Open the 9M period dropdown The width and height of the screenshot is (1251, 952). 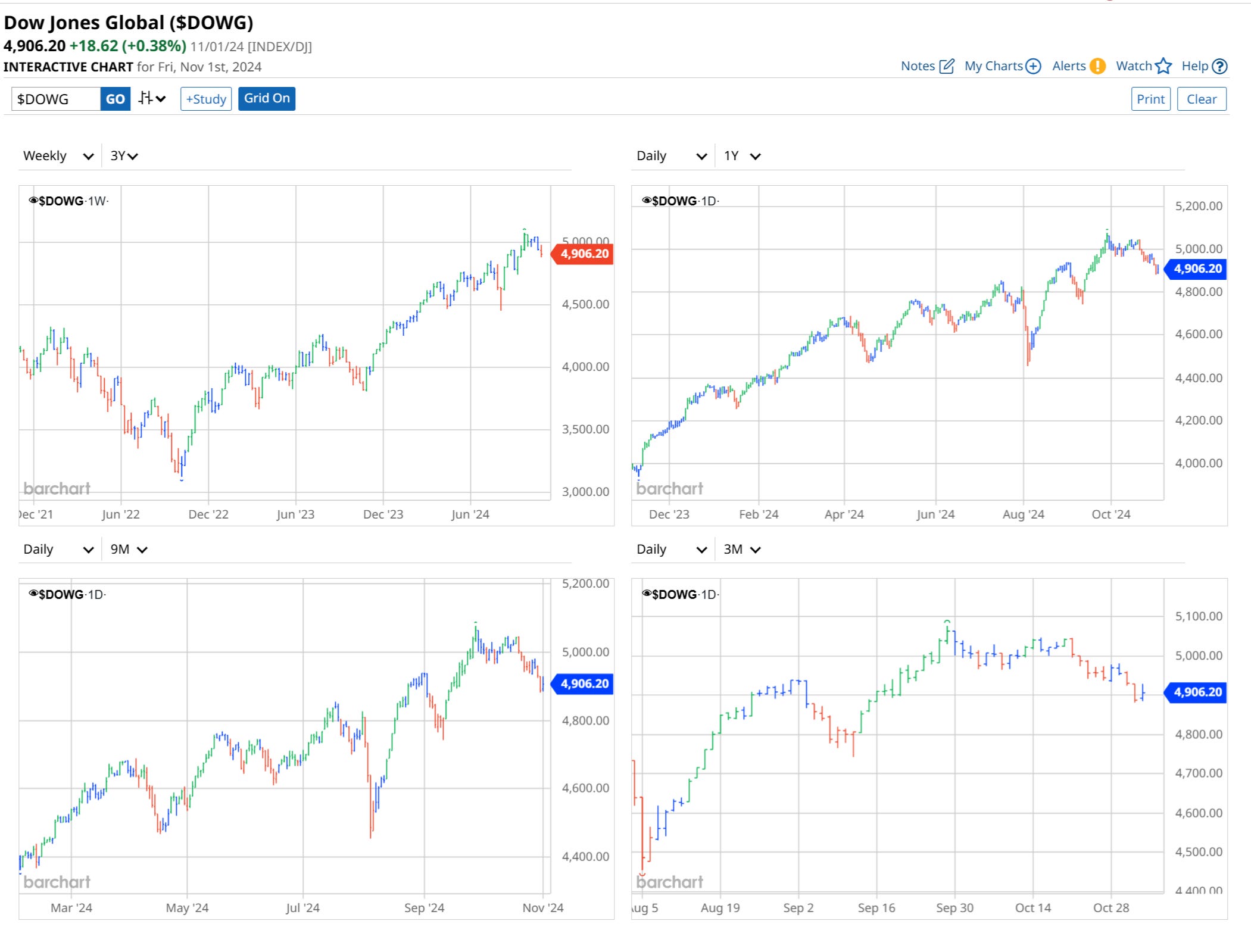point(129,550)
